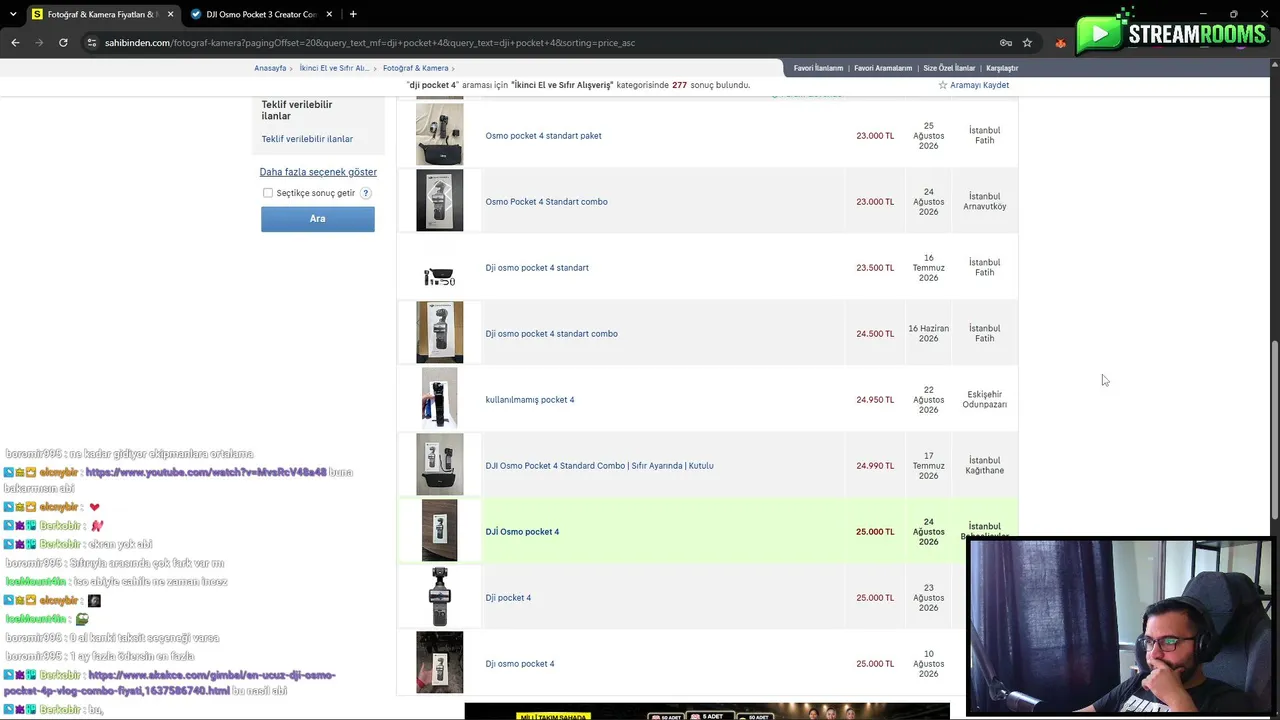Open the saved passwords key icon
This screenshot has width=1280, height=720.
pos(1006,43)
